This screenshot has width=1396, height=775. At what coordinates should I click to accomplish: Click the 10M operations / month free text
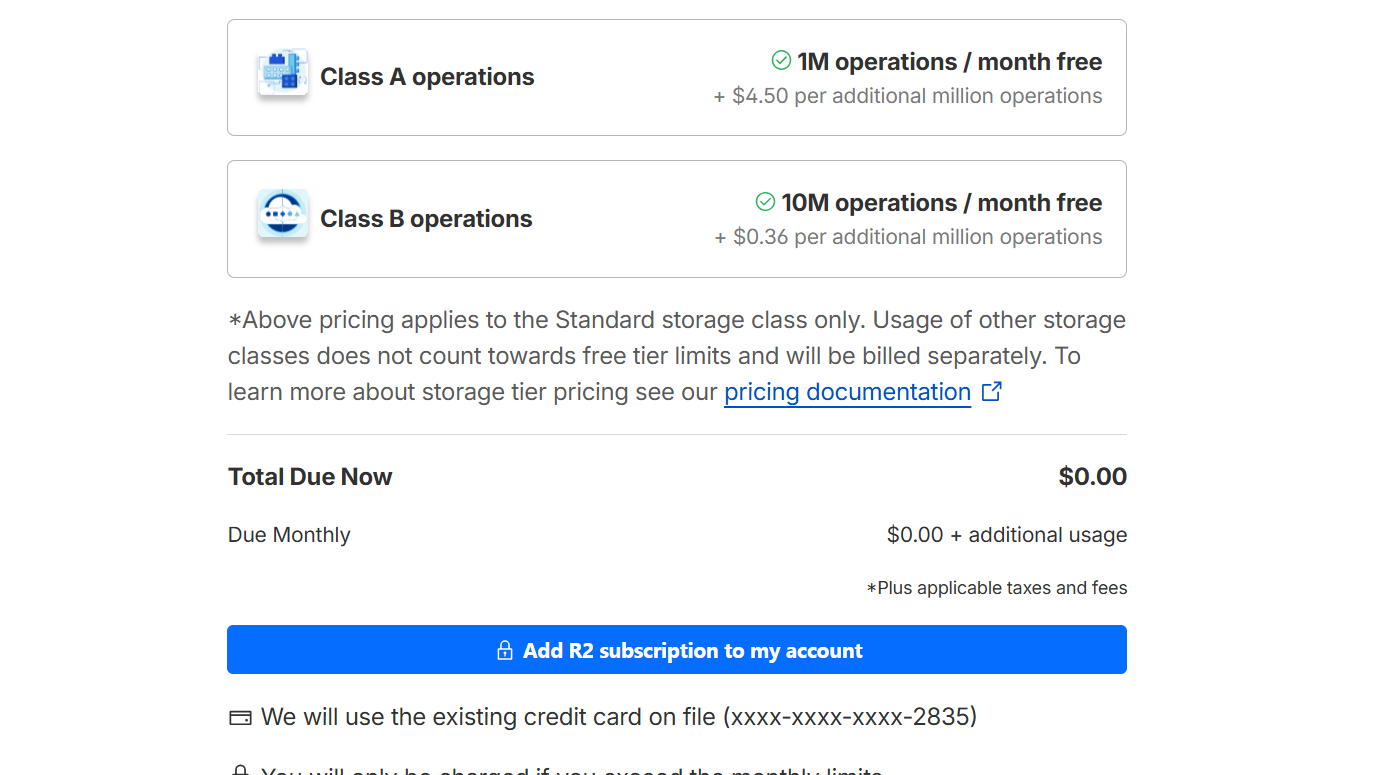point(941,203)
